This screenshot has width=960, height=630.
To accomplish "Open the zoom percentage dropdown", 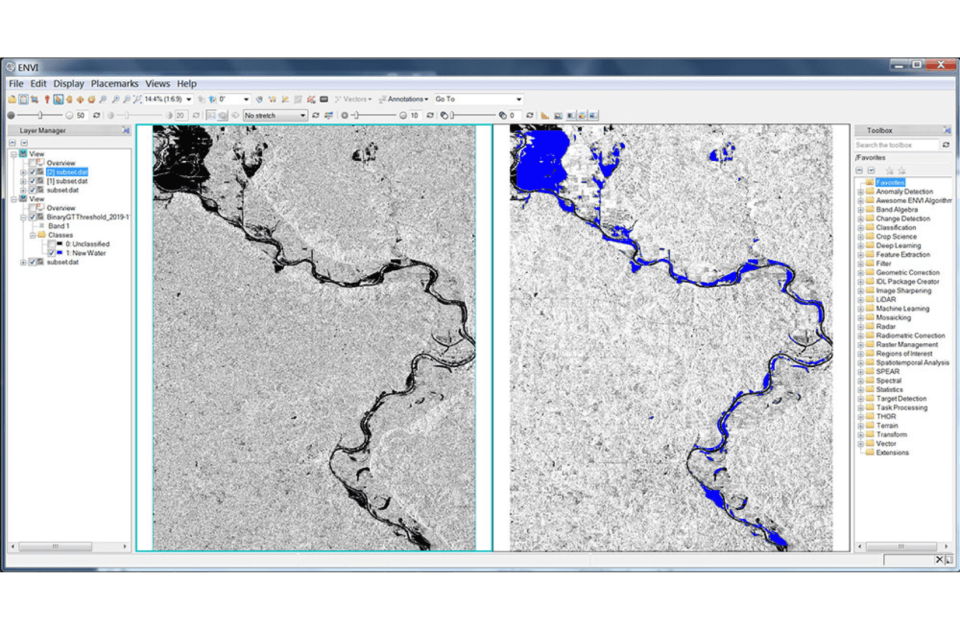I will tap(188, 99).
